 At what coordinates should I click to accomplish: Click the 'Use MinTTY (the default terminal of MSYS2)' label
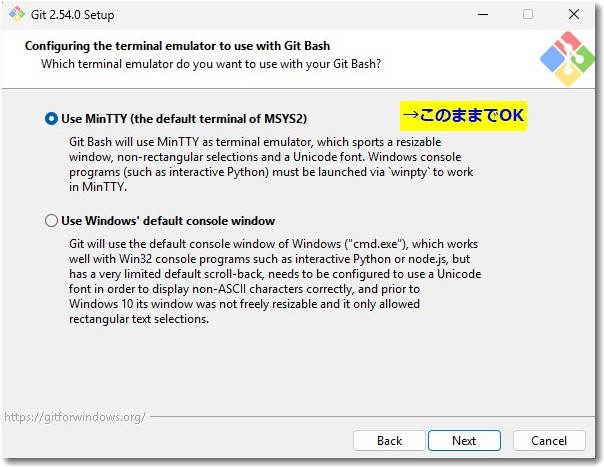click(184, 119)
